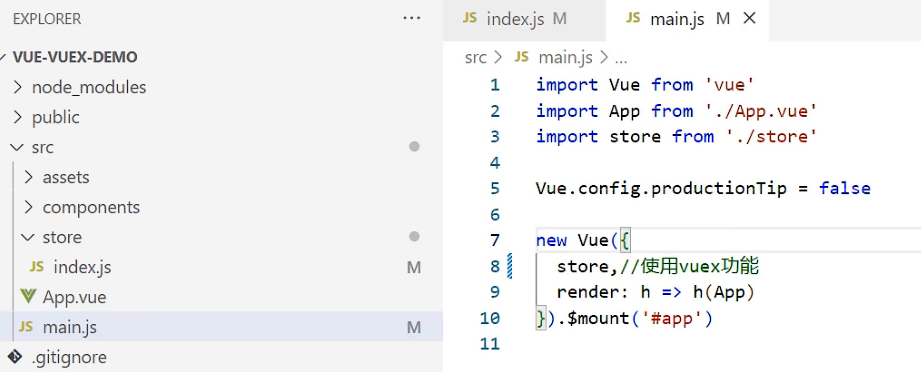Click JS icon of index.js tab
Screen dimensions: 921x372
(x=469, y=18)
